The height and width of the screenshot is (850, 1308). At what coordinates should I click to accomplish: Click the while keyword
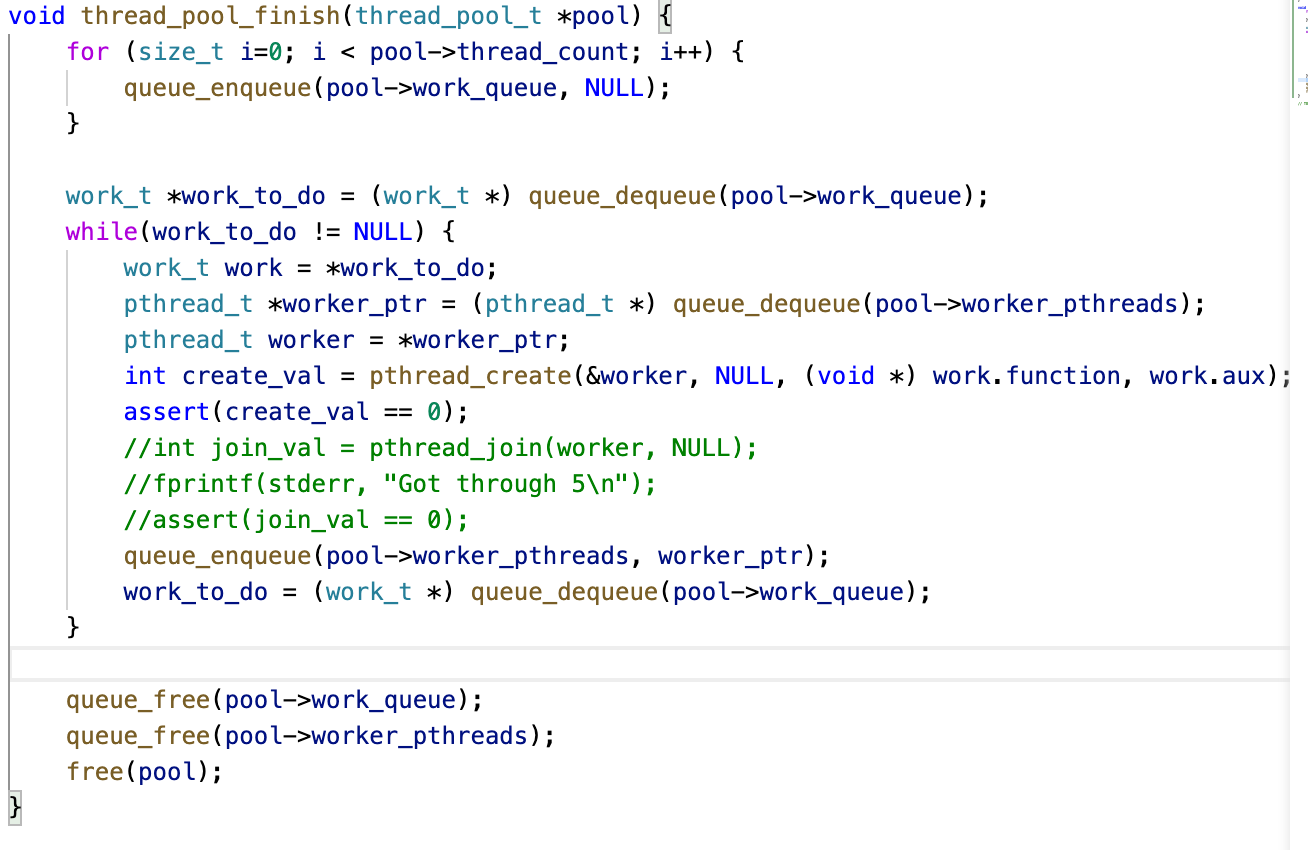[101, 232]
